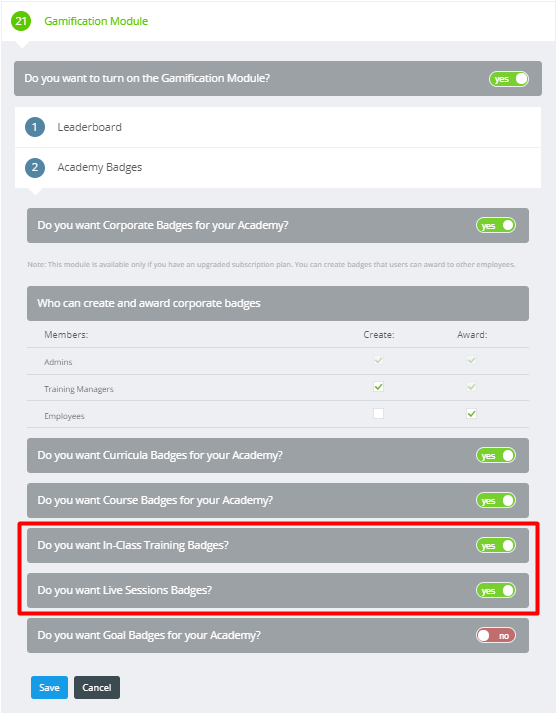Open the Gamification Module heading
This screenshot has width=557, height=713.
[96, 21]
